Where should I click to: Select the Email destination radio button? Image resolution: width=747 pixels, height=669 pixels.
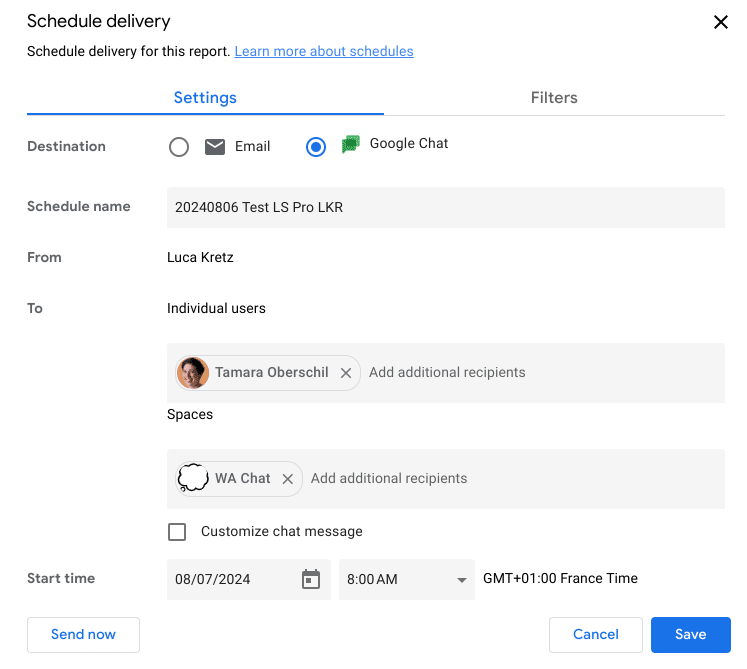point(179,147)
